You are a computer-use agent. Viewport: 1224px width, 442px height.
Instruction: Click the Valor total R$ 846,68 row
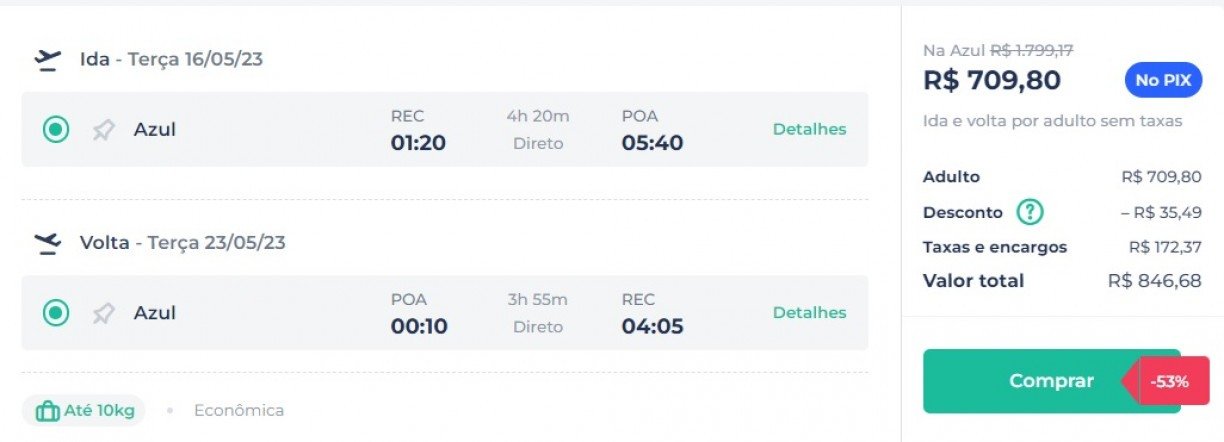pyautogui.click(x=1062, y=281)
